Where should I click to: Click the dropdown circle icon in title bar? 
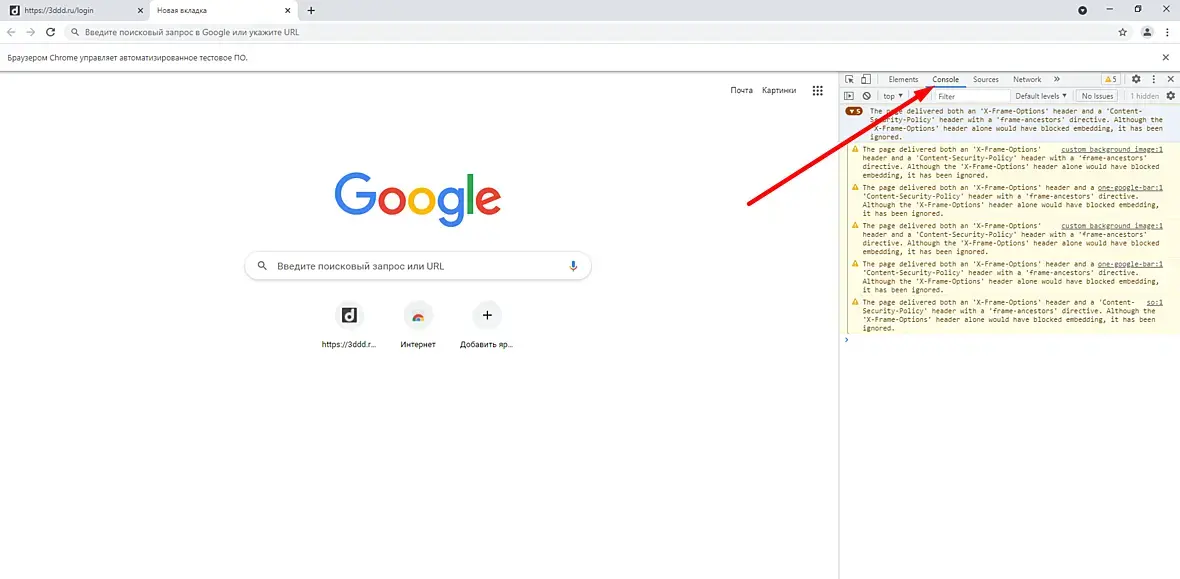tap(1082, 11)
